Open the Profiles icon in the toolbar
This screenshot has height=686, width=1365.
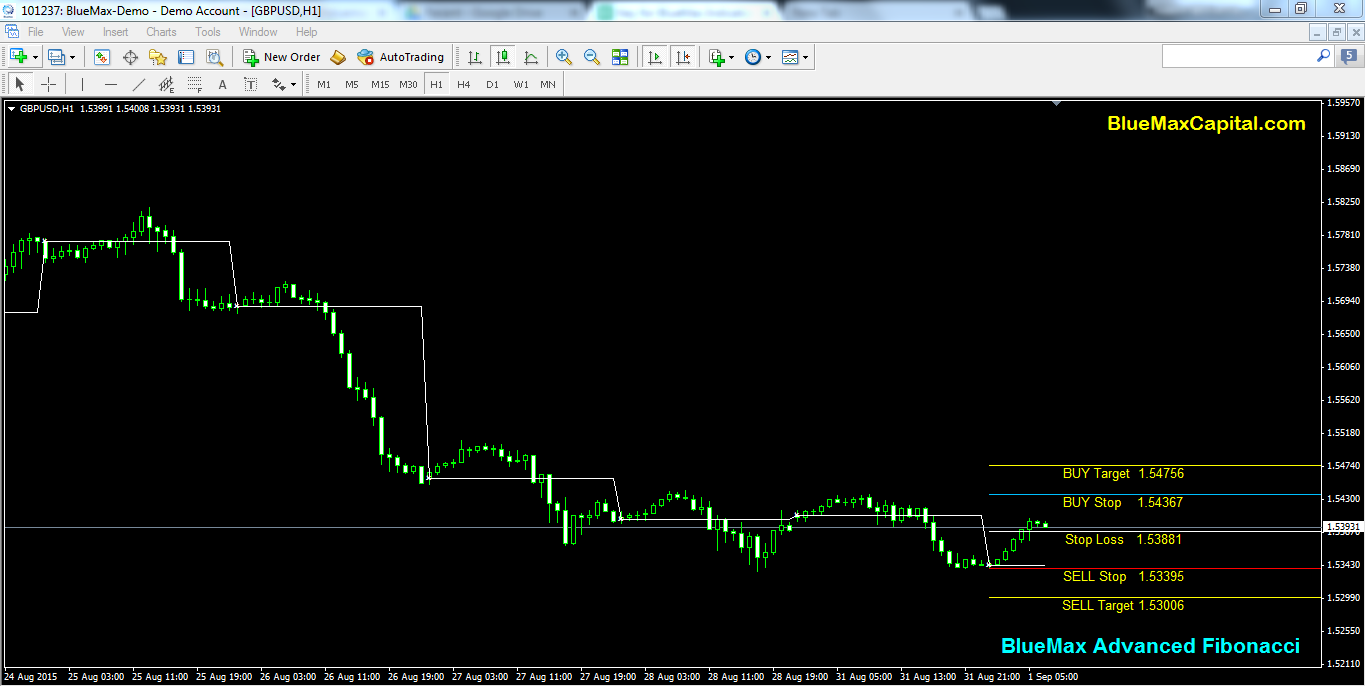click(x=56, y=57)
